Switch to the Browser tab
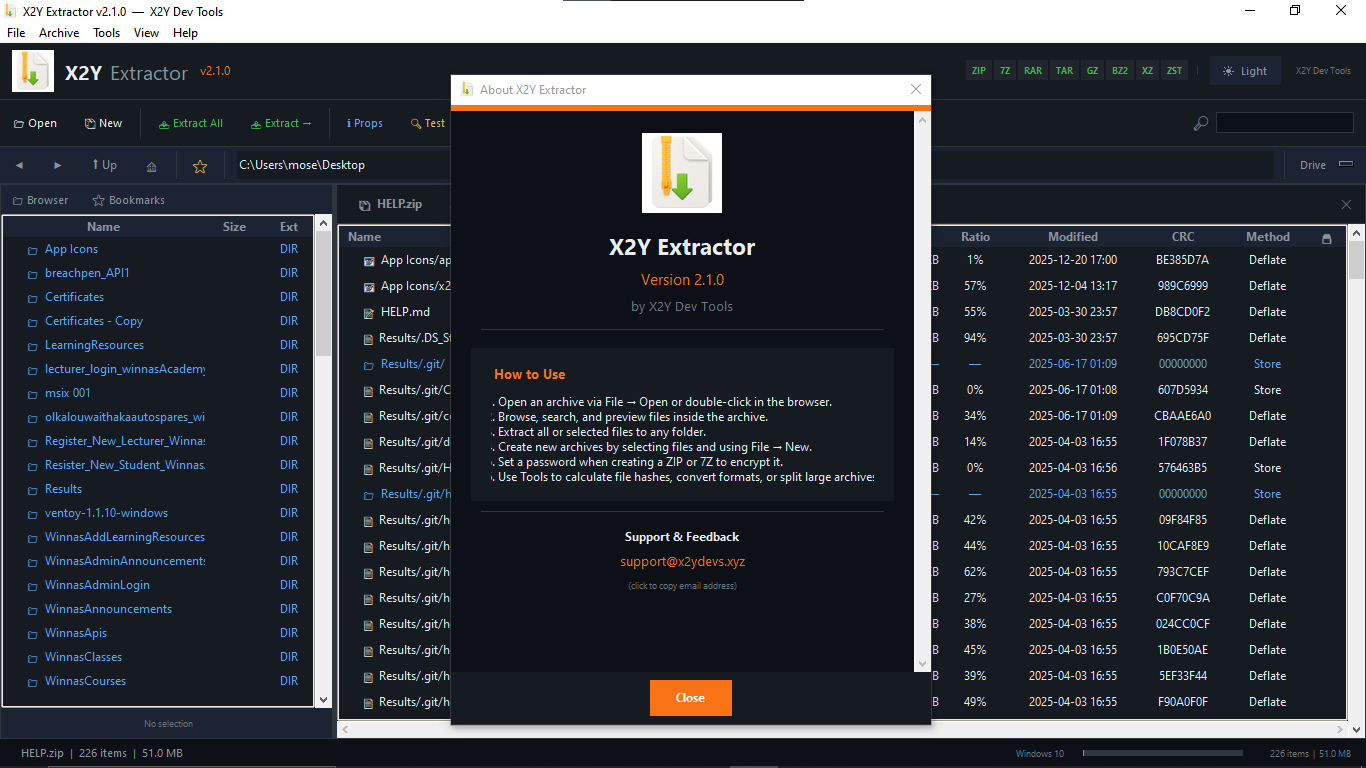The height and width of the screenshot is (768, 1366). (41, 200)
